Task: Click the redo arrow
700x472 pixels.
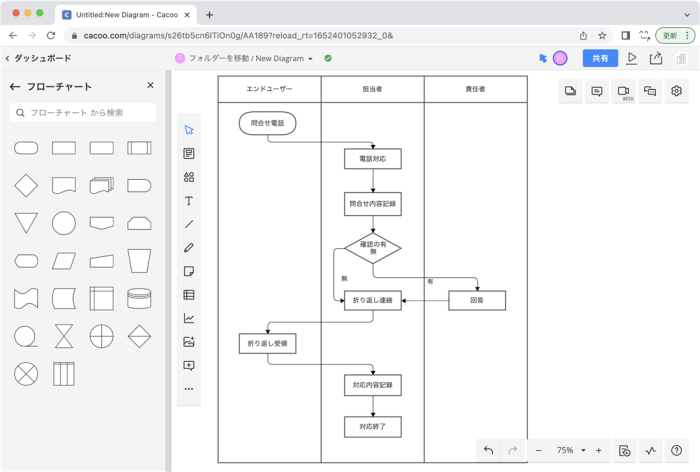Action: click(512, 451)
